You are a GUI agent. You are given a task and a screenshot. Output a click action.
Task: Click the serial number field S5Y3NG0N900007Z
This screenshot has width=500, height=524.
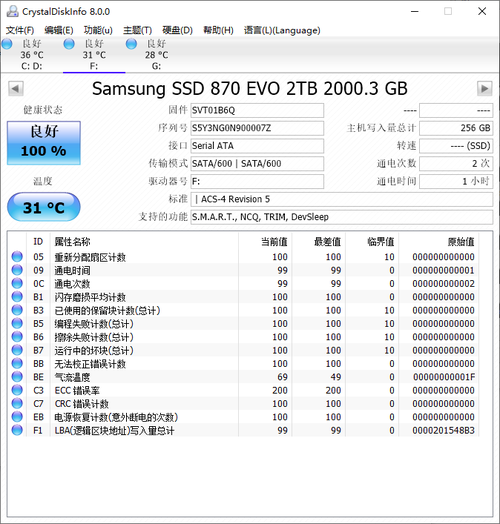pyautogui.click(x=257, y=128)
